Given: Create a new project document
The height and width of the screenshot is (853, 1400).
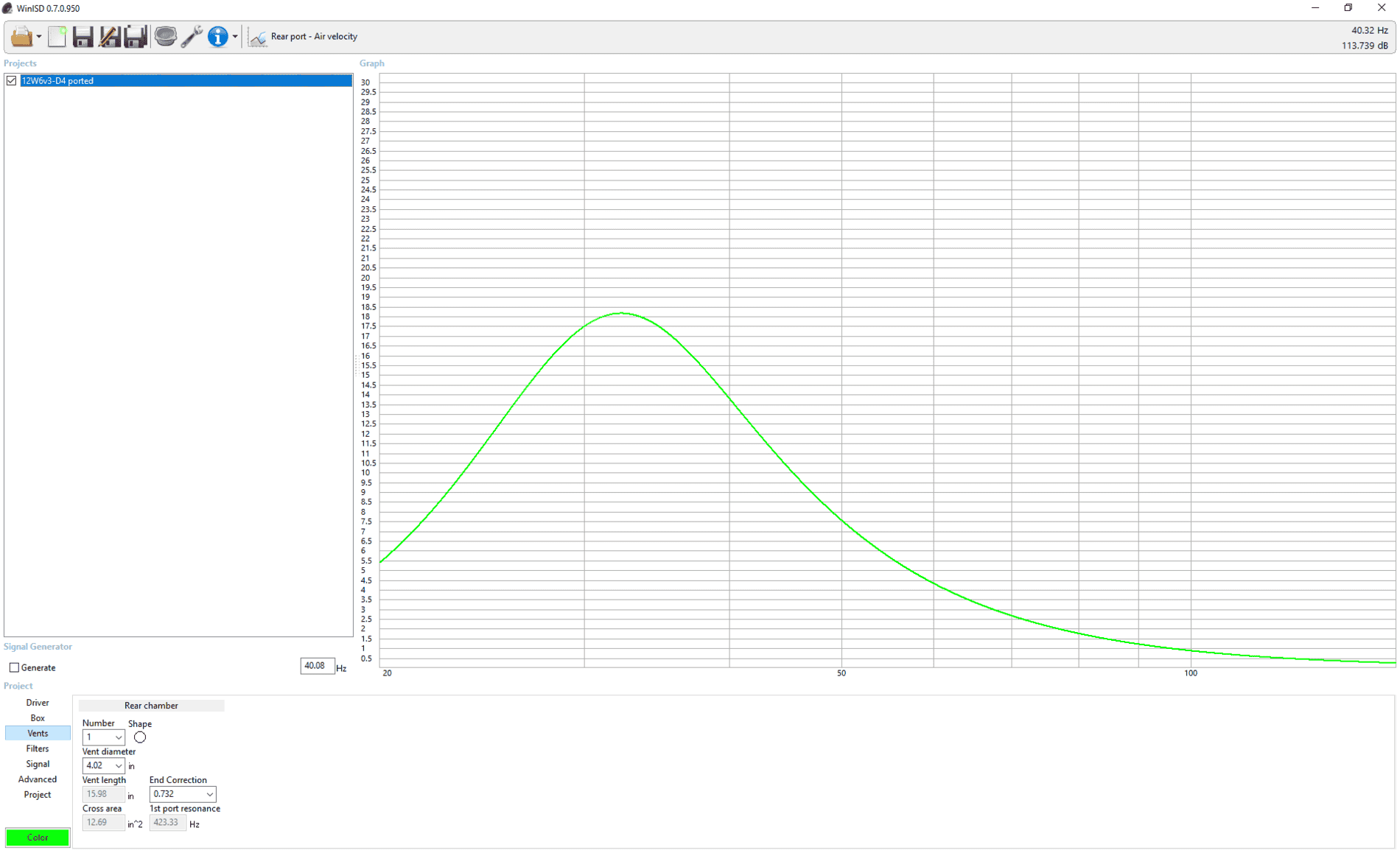Looking at the screenshot, I should 57,36.
